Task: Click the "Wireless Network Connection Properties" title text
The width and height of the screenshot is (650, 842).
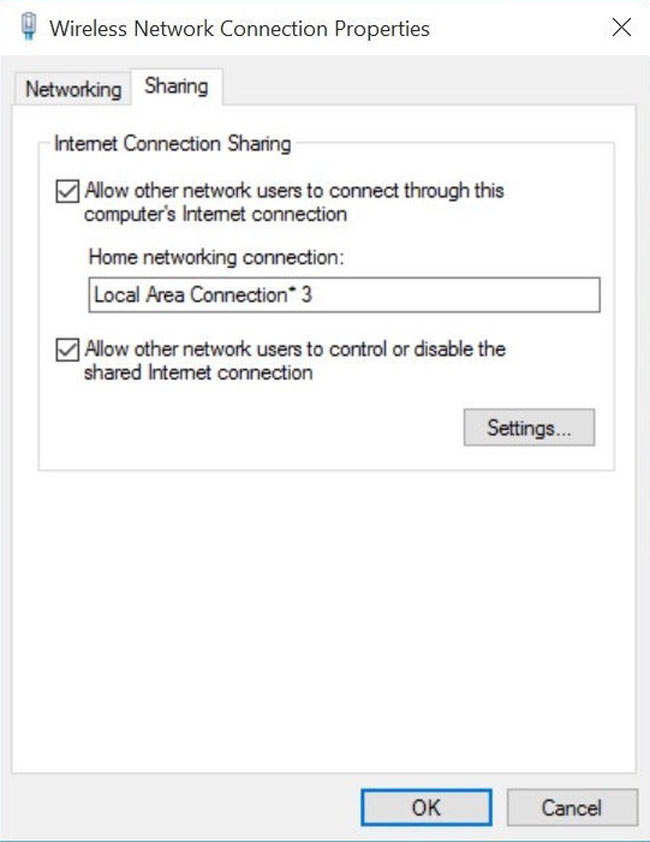Action: (239, 28)
